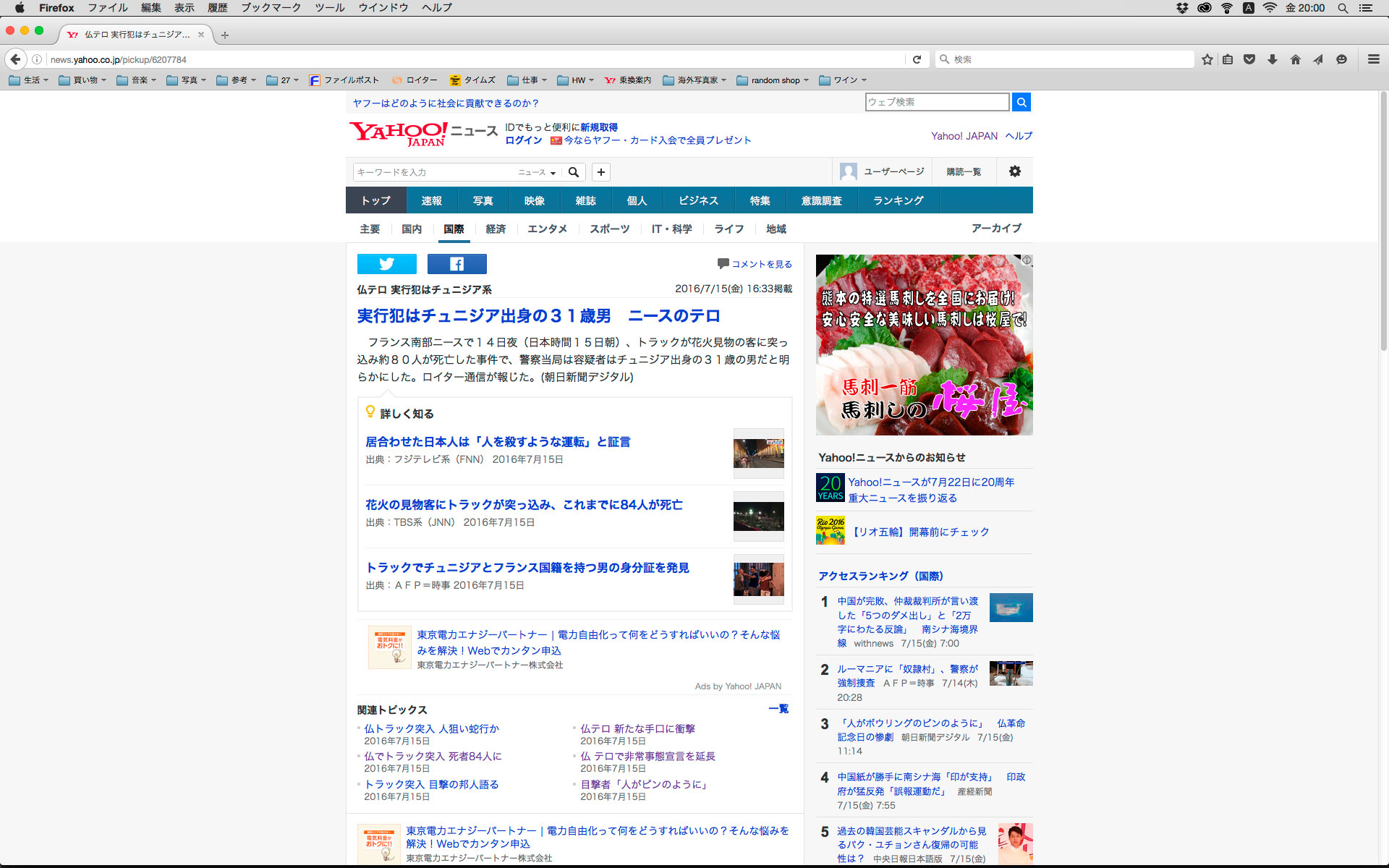The image size is (1389, 868).
Task: Select the 経済 category tab
Action: (496, 229)
